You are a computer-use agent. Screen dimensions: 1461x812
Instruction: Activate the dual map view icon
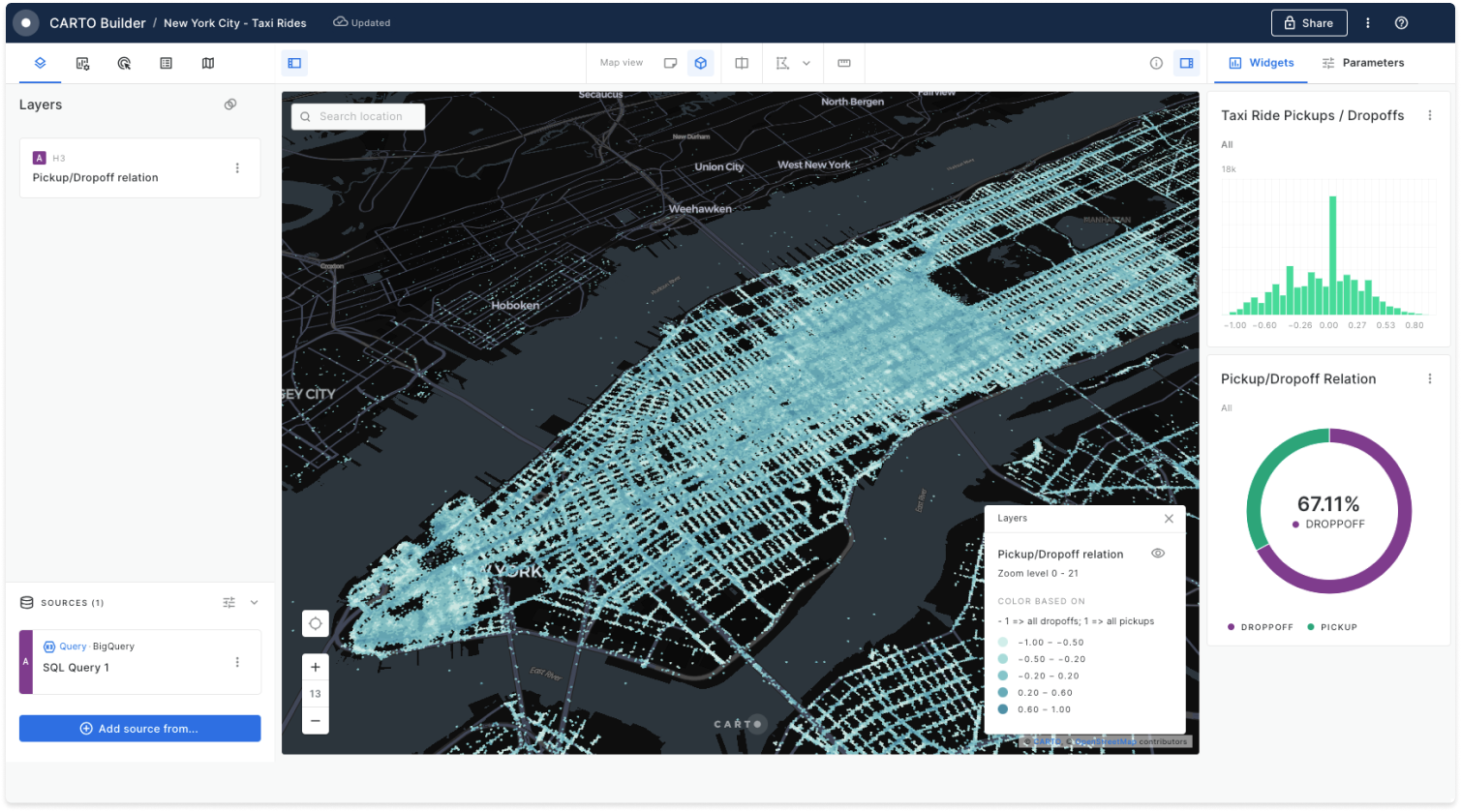741,62
